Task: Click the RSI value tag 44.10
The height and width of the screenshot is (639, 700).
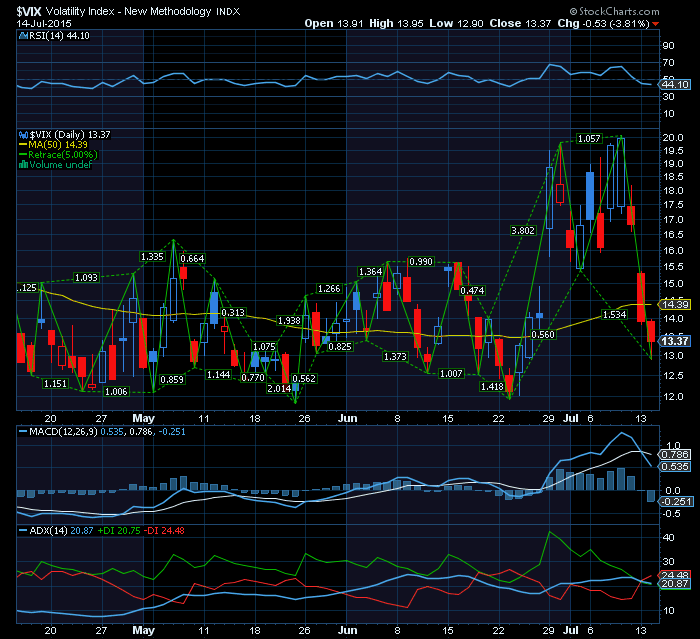Action: point(675,84)
